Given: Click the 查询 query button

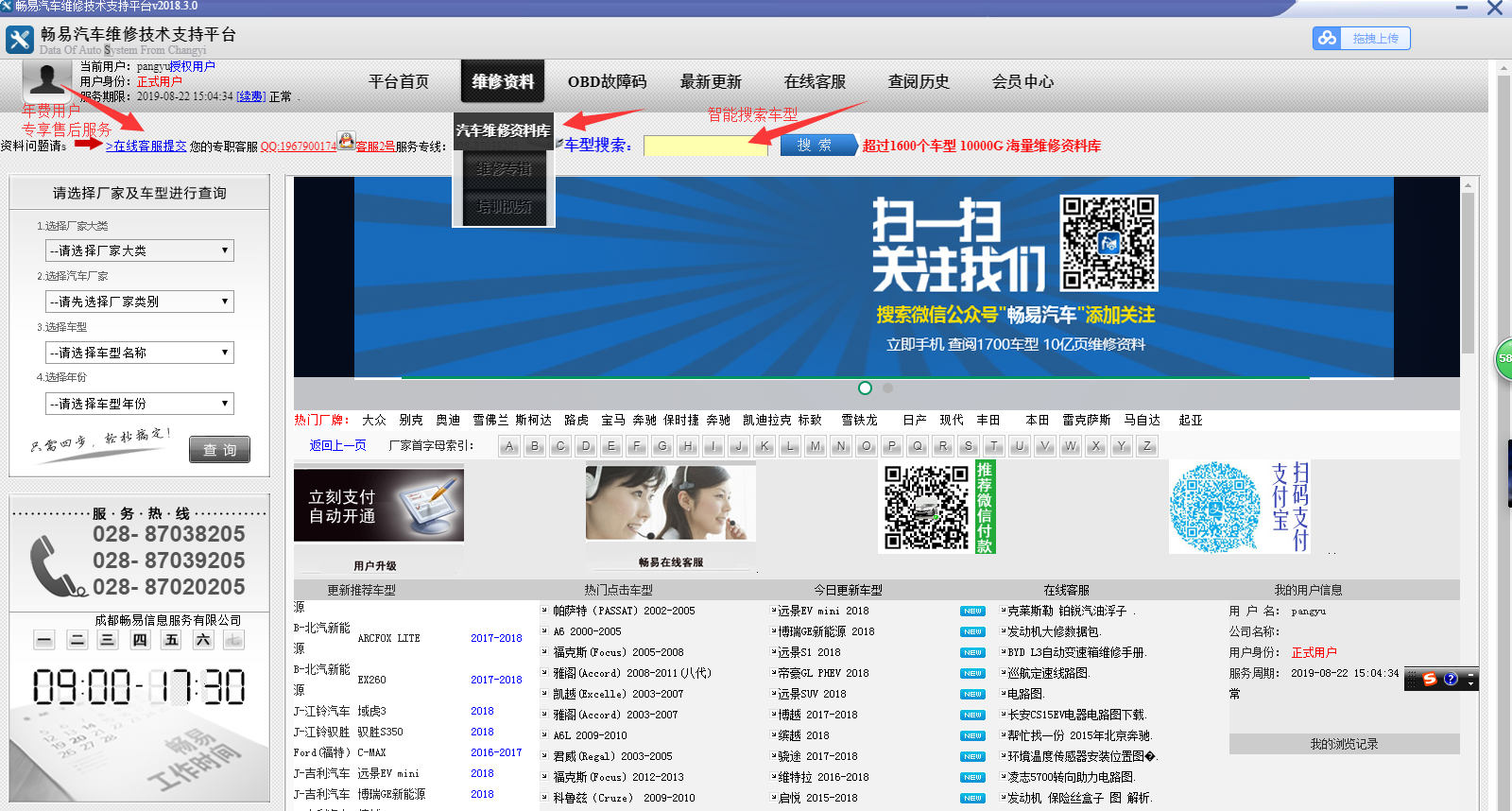Looking at the screenshot, I should coord(219,450).
